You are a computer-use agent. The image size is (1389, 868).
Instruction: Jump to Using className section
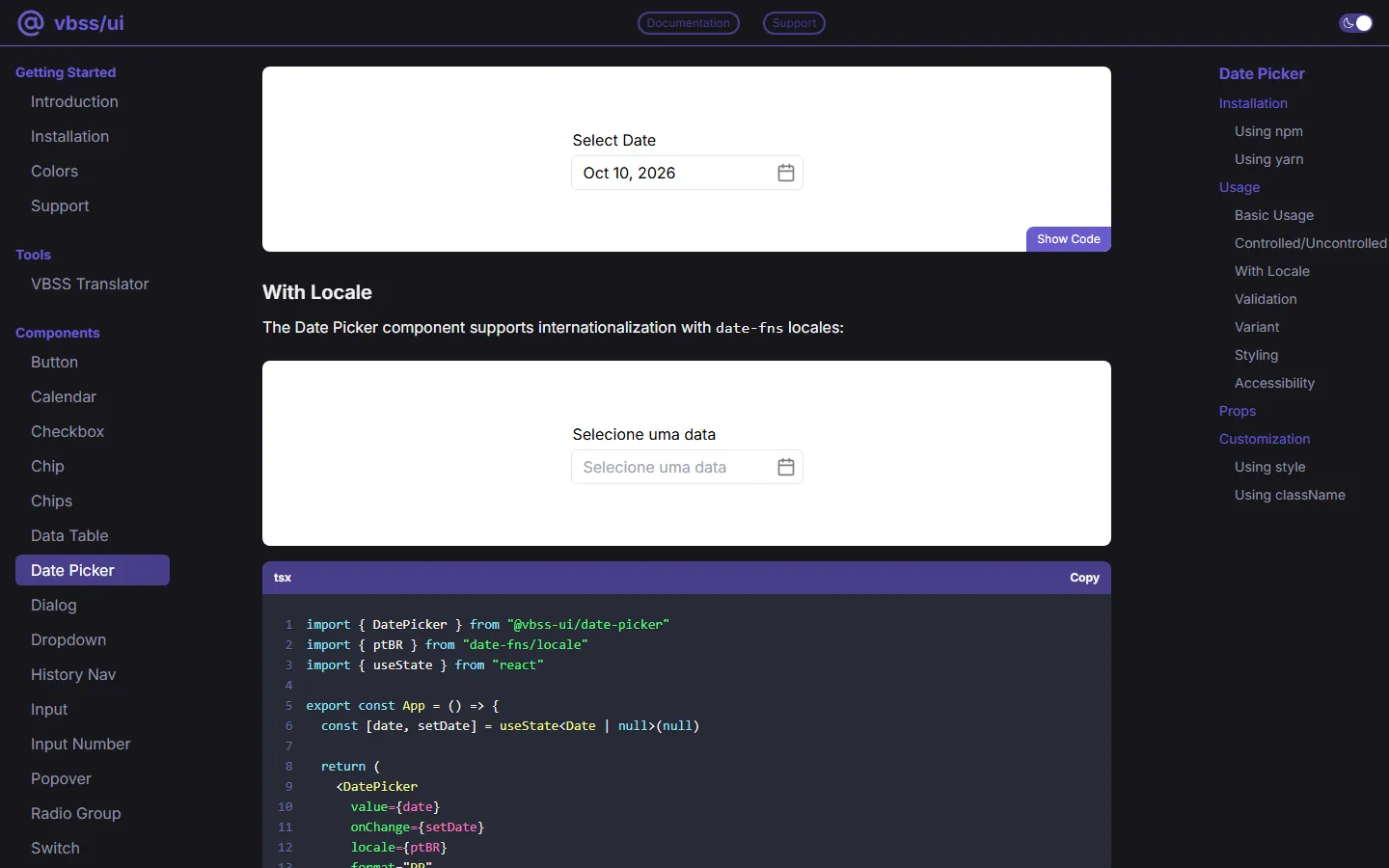[x=1290, y=495]
